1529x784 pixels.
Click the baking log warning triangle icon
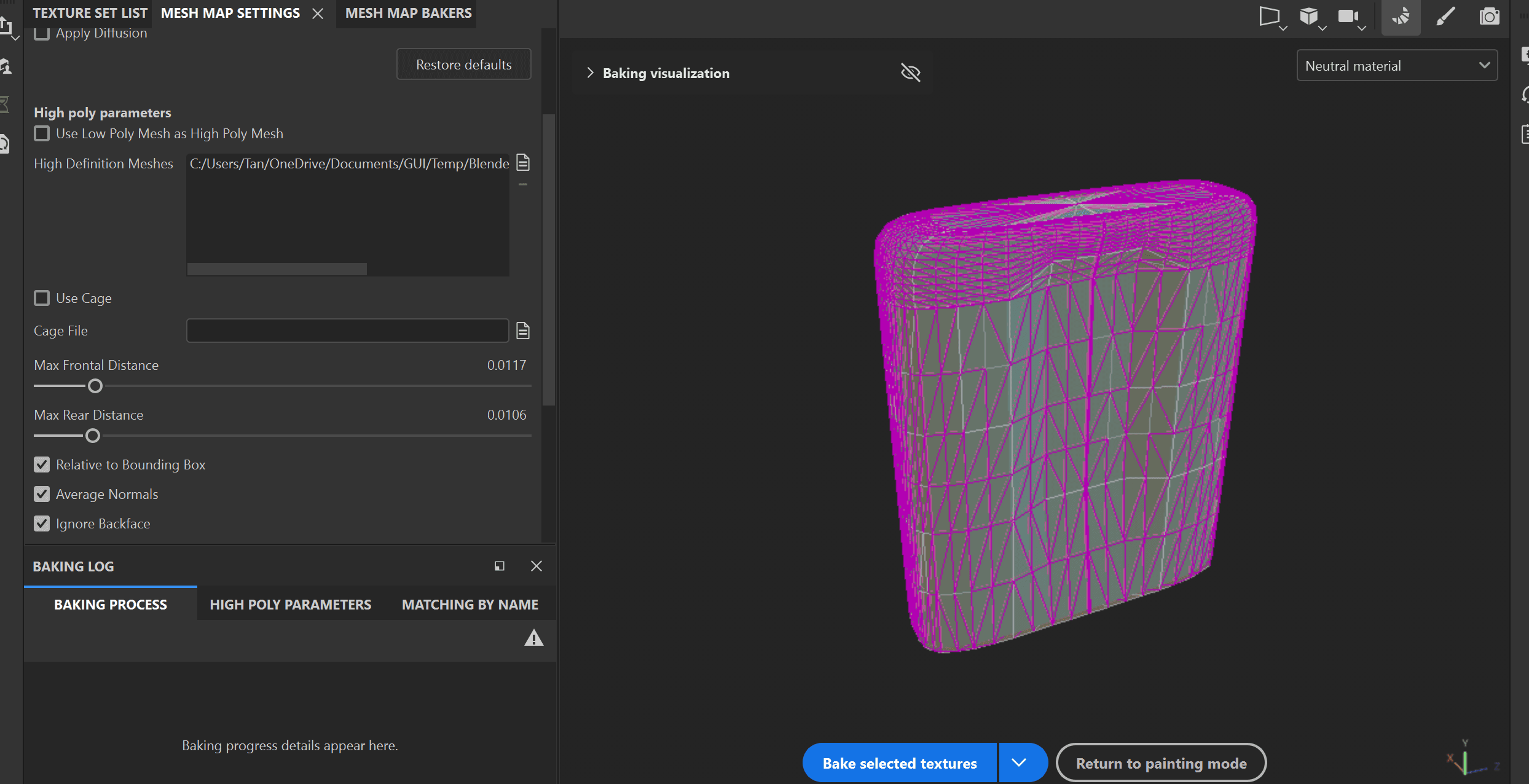[533, 638]
